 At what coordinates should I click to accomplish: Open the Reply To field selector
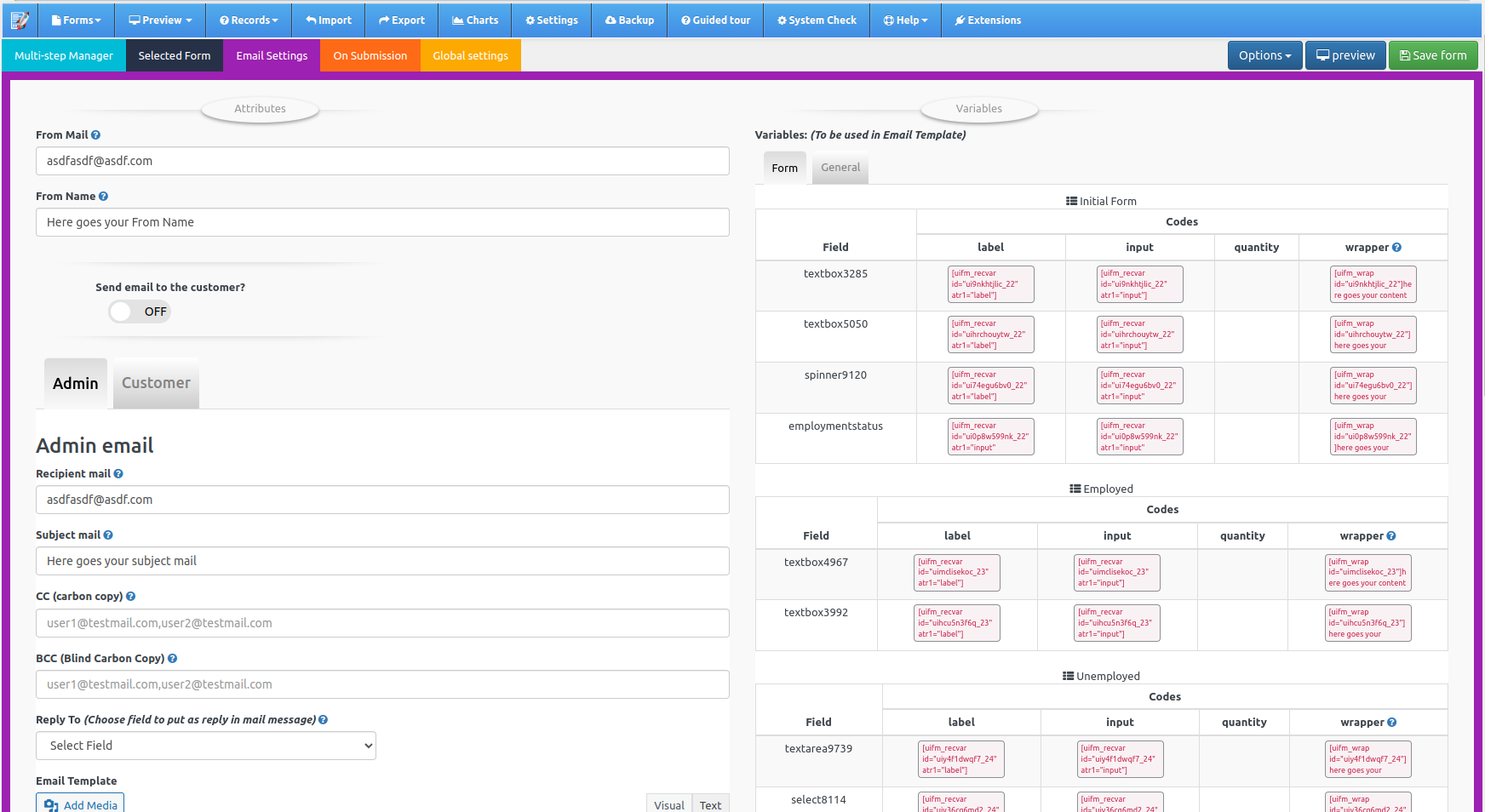[x=205, y=745]
